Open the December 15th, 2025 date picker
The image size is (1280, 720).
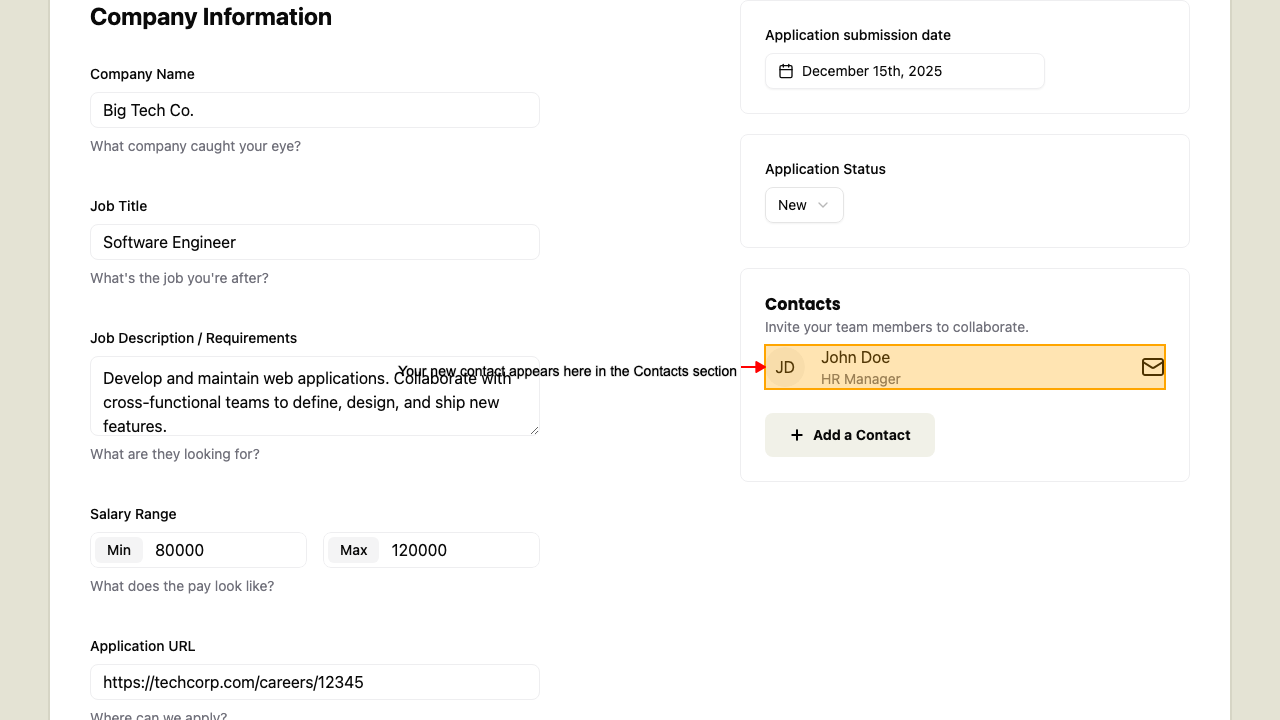(x=904, y=71)
